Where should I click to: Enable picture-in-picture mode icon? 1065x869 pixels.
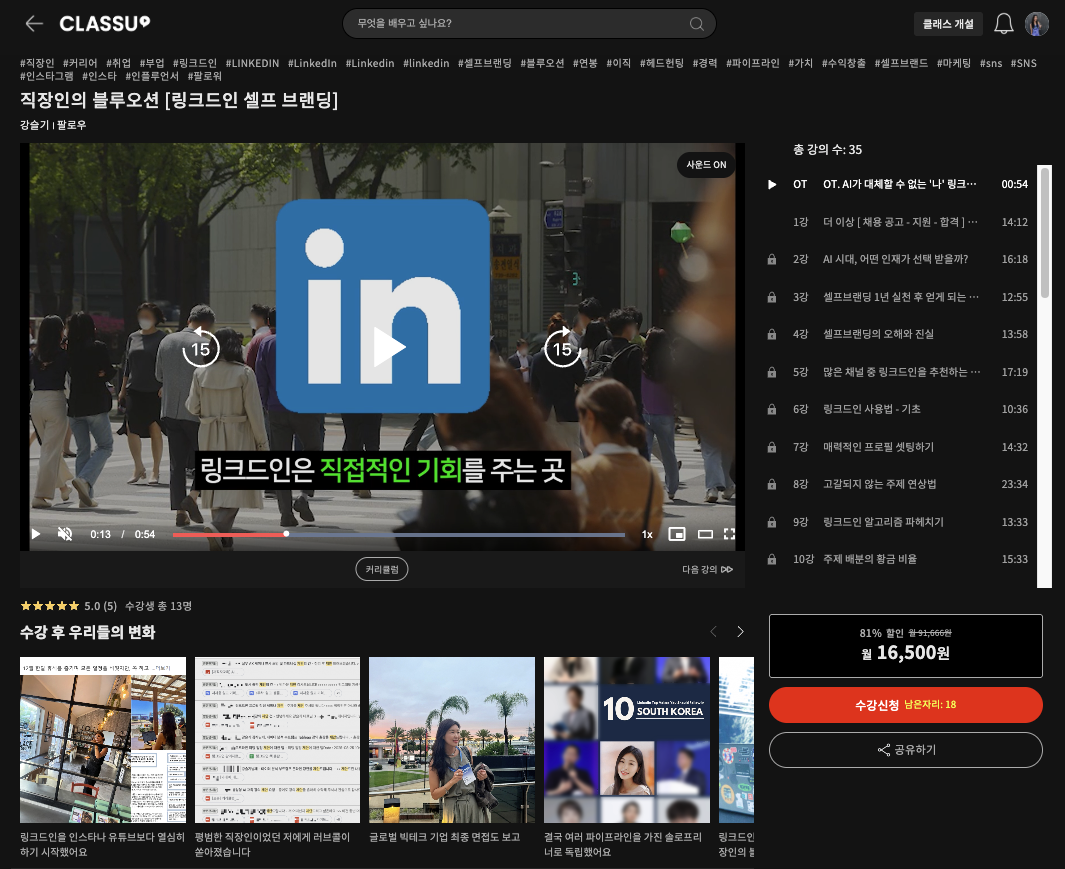[676, 534]
